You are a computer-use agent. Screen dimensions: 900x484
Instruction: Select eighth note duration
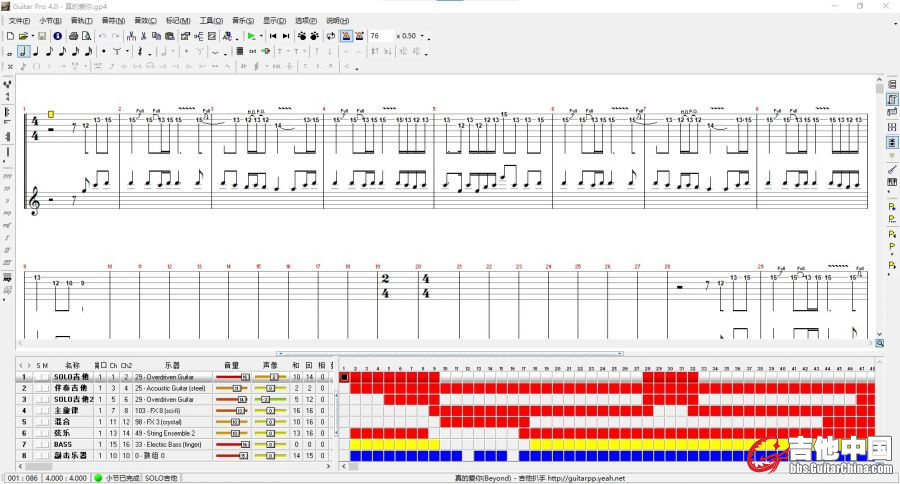[49, 52]
